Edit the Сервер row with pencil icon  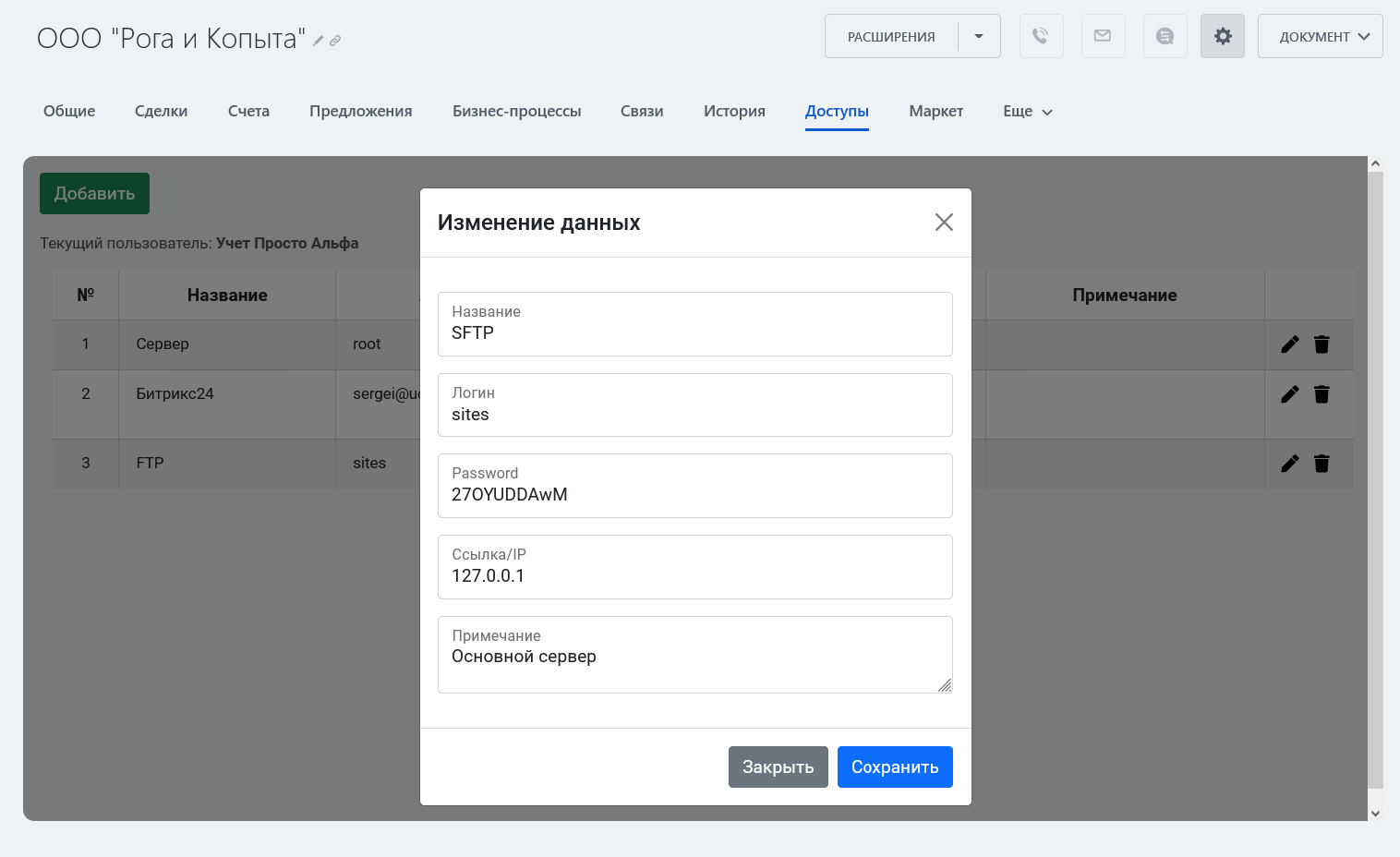(1289, 344)
